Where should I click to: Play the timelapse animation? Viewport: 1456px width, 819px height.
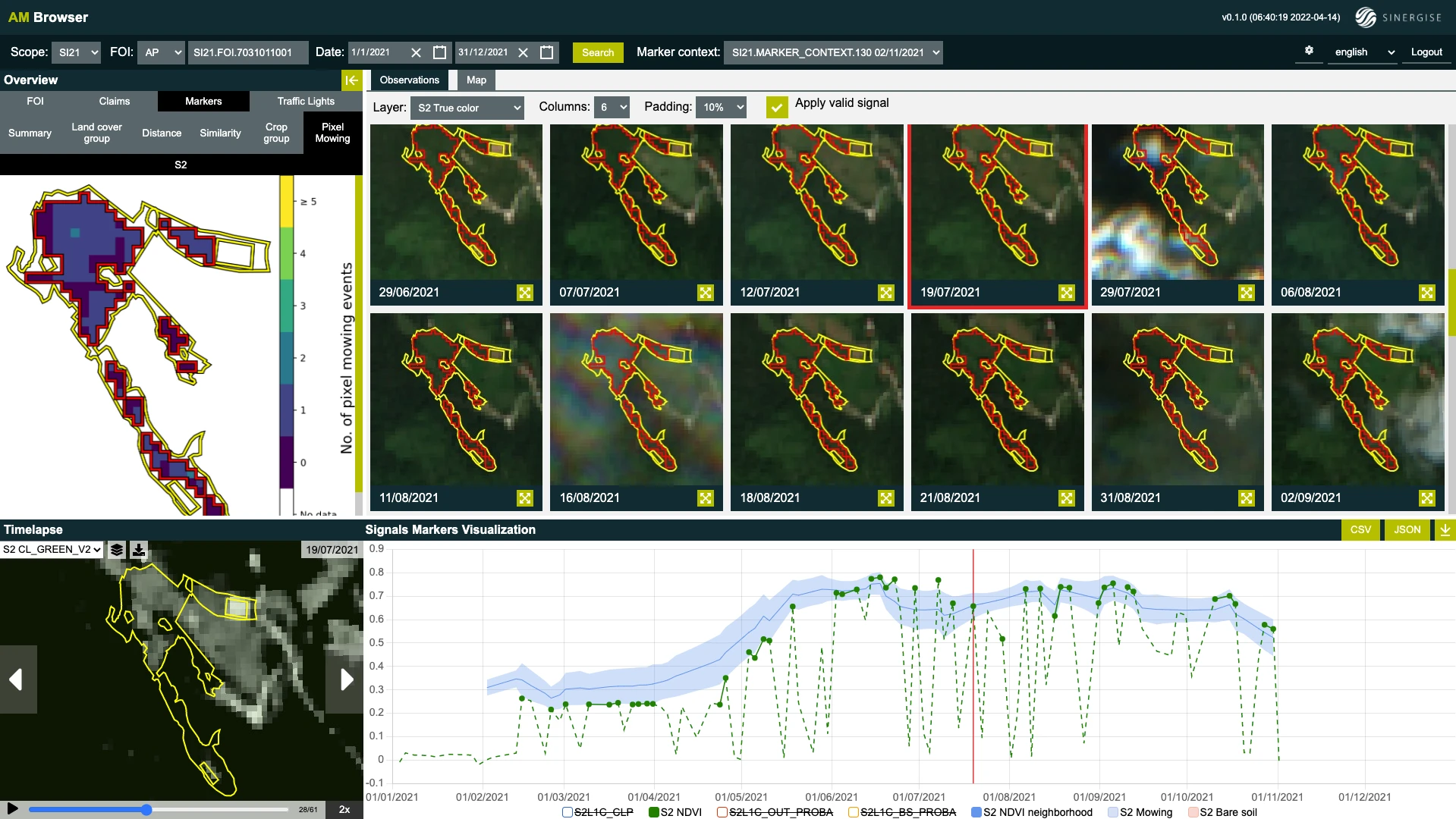pyautogui.click(x=12, y=809)
